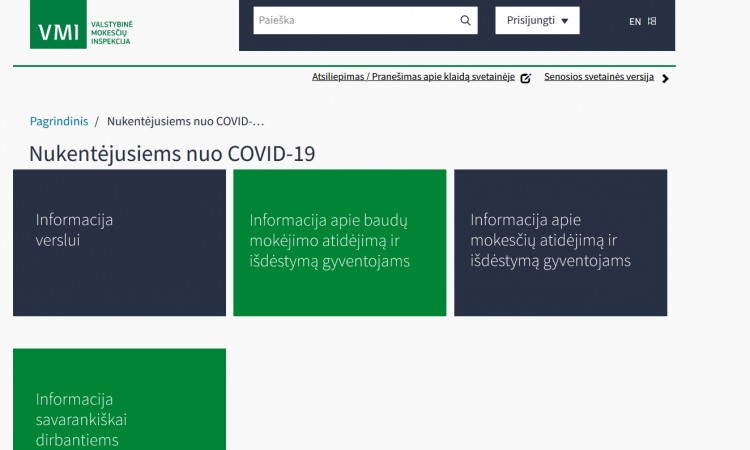Open Senosios svetainės versija link
Viewport: 750px width, 450px height.
pyautogui.click(x=599, y=77)
